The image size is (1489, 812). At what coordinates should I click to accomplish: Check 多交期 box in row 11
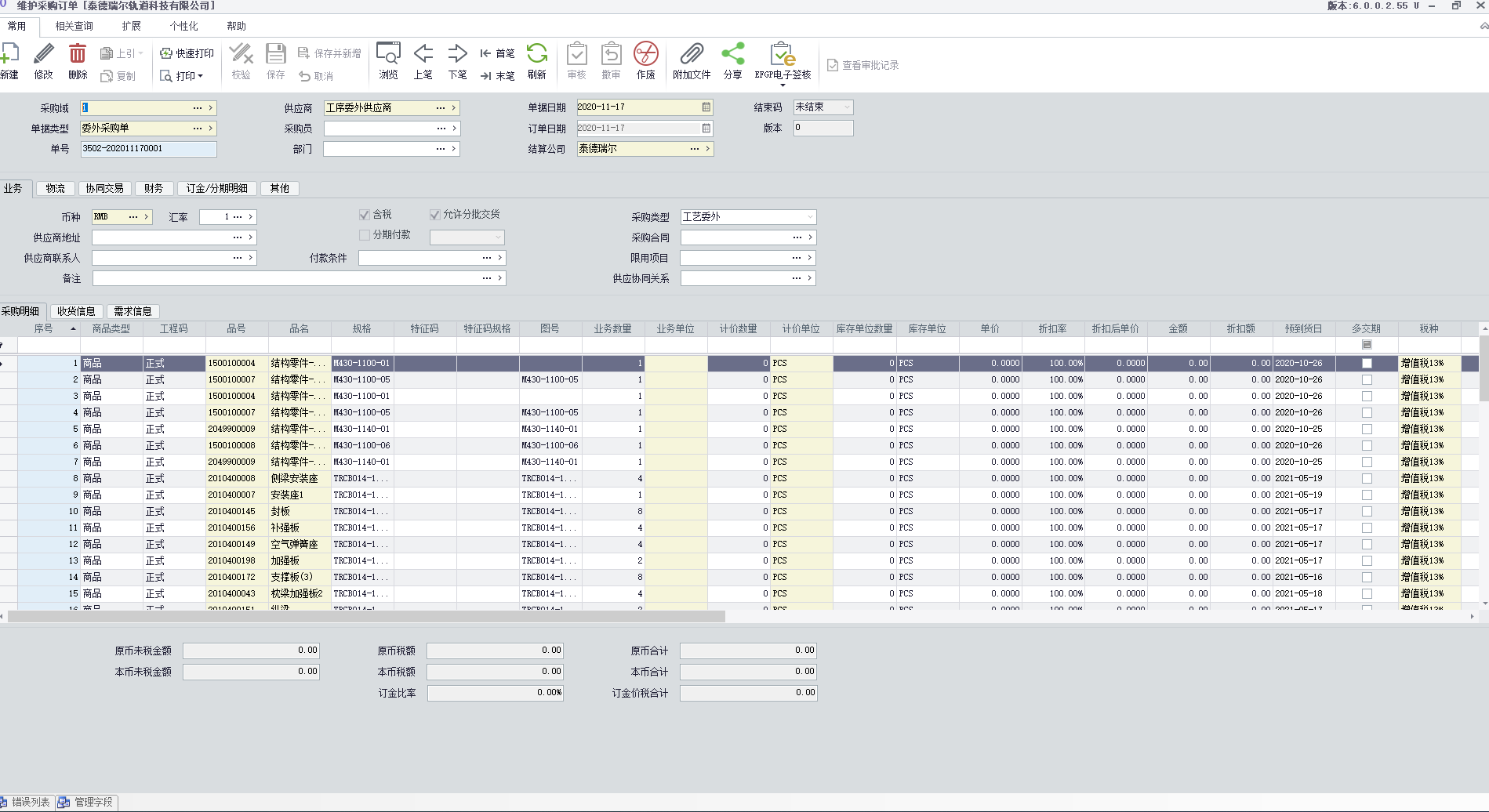click(x=1367, y=528)
